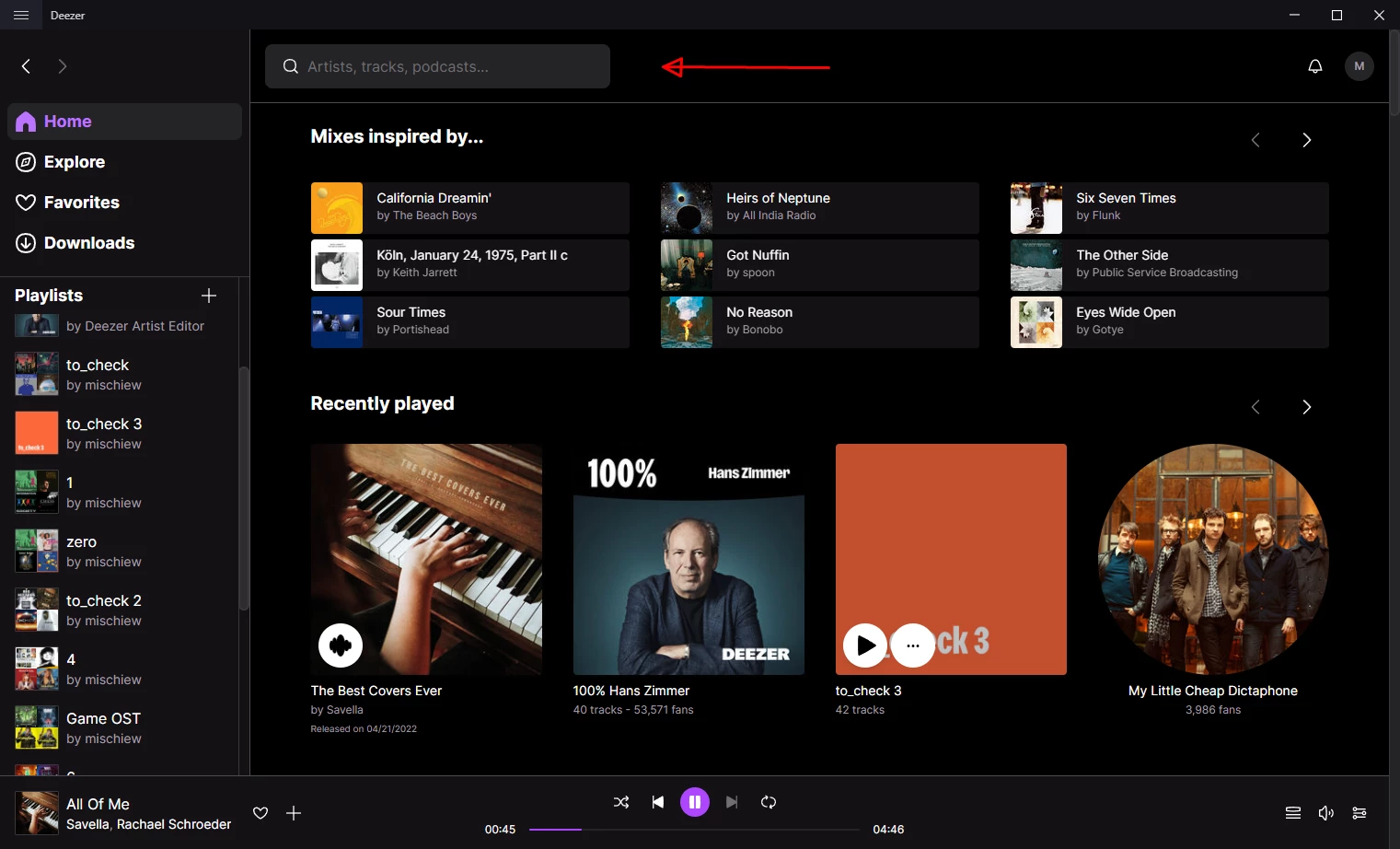Show previous Mixes inspired by items
This screenshot has width=1400, height=849.
[x=1255, y=140]
